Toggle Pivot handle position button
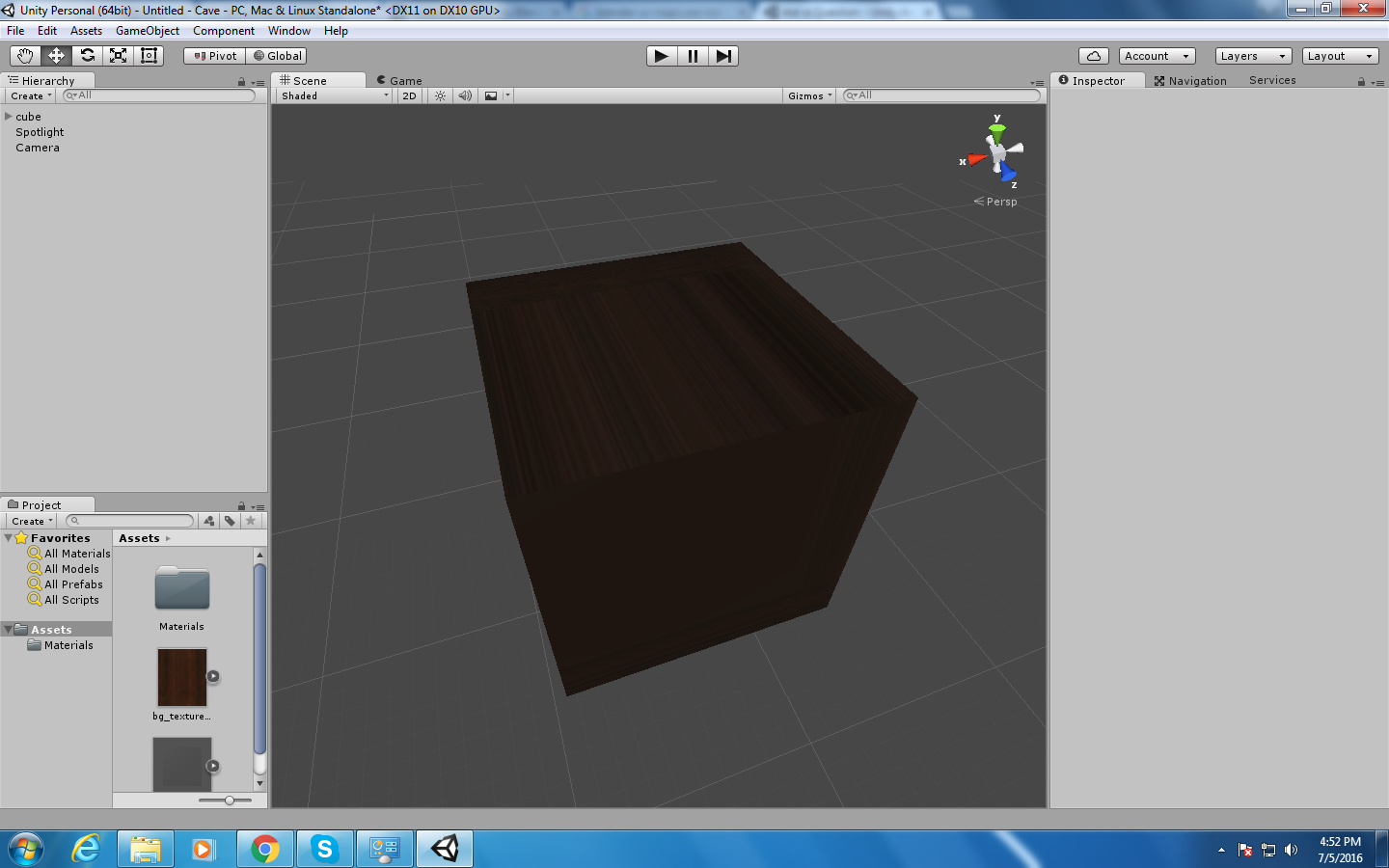The width and height of the screenshot is (1389, 868). pyautogui.click(x=215, y=56)
